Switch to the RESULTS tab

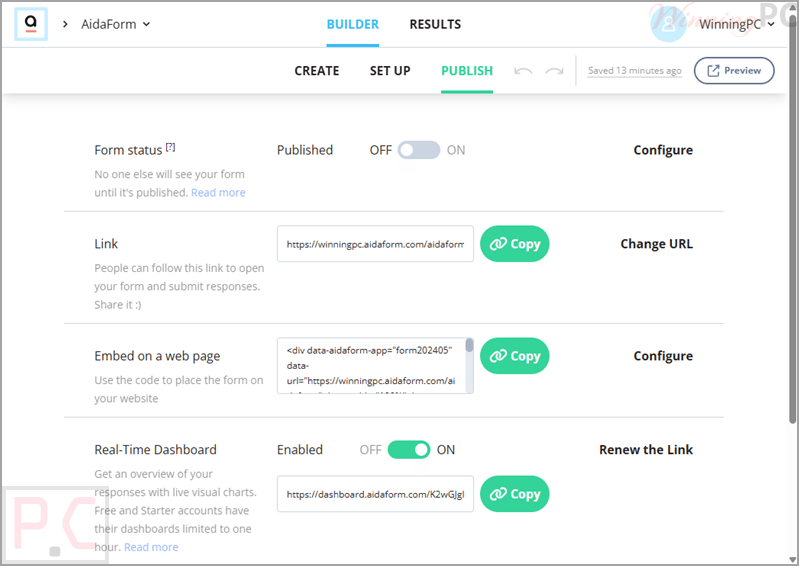point(435,24)
